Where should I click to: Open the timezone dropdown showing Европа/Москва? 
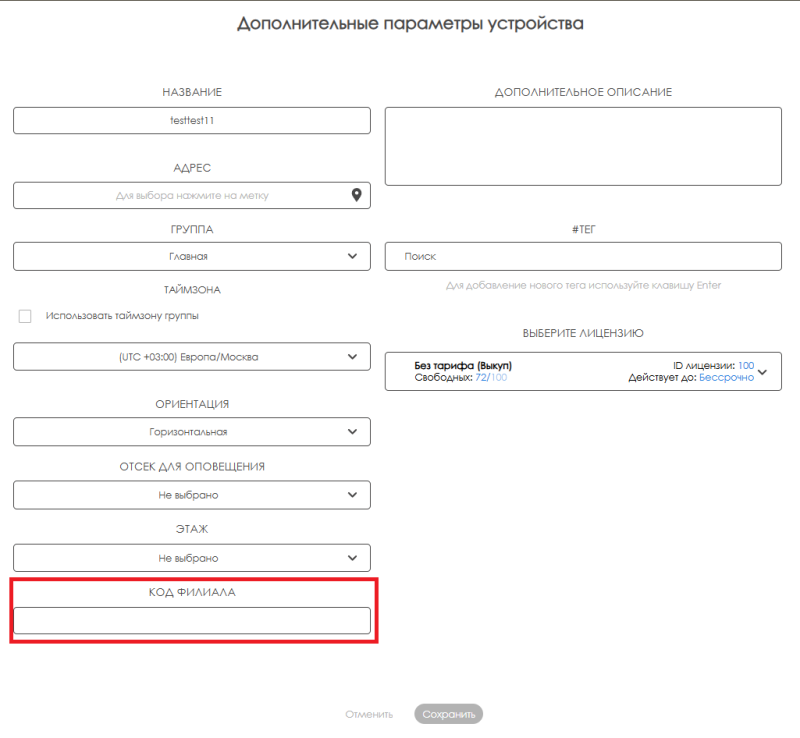click(x=191, y=357)
